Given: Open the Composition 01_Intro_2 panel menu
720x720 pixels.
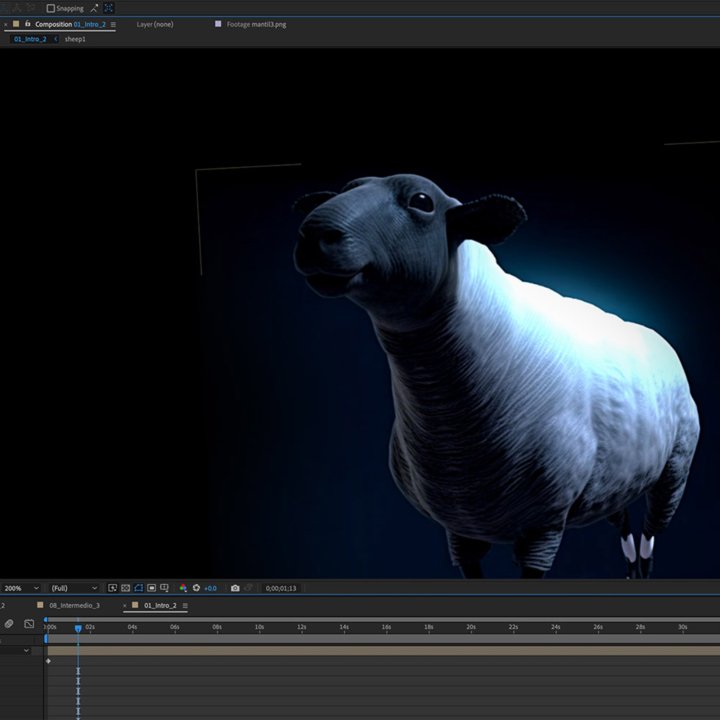Looking at the screenshot, I should 113,24.
